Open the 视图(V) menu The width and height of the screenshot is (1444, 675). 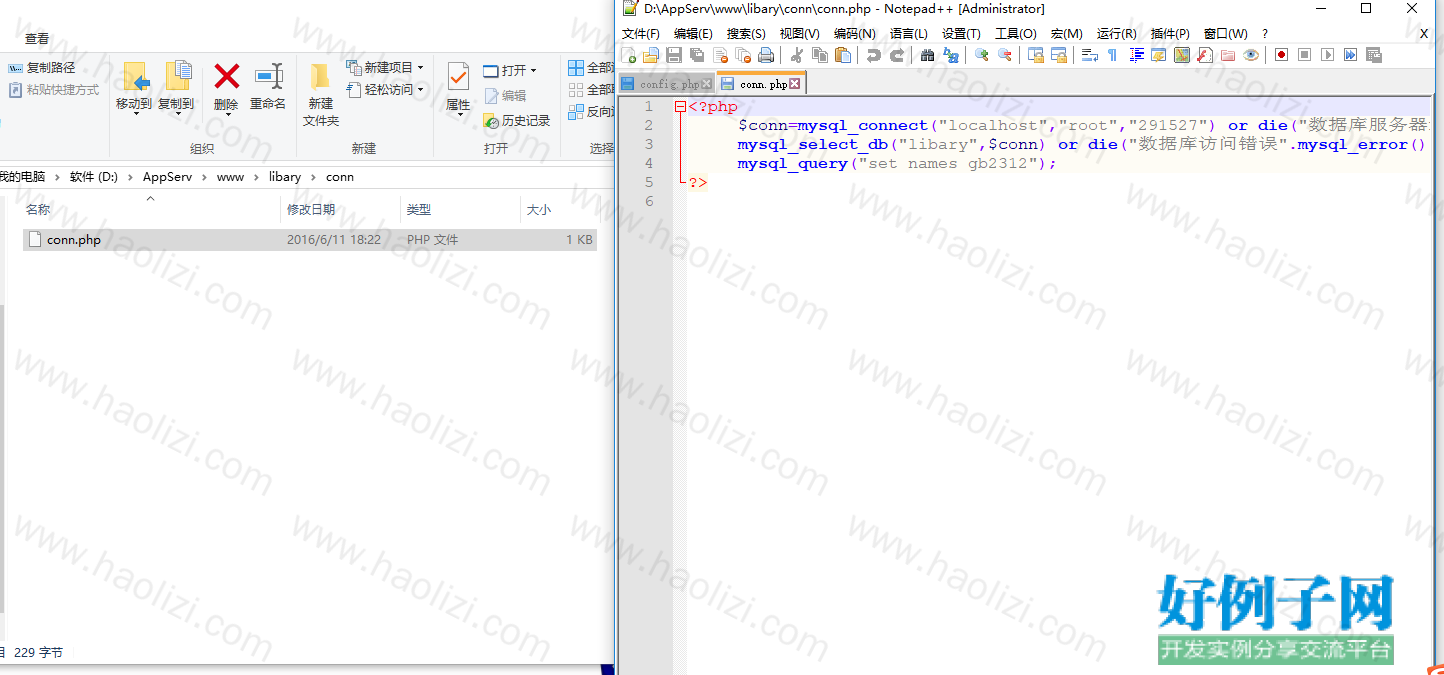pyautogui.click(x=799, y=33)
